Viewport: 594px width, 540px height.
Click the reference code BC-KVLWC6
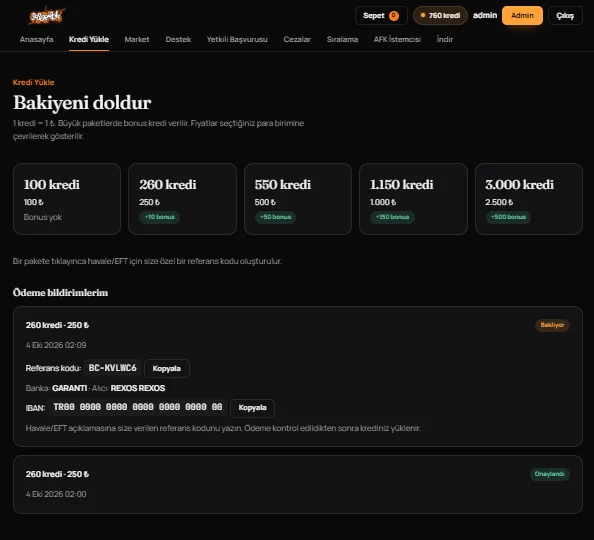(113, 368)
